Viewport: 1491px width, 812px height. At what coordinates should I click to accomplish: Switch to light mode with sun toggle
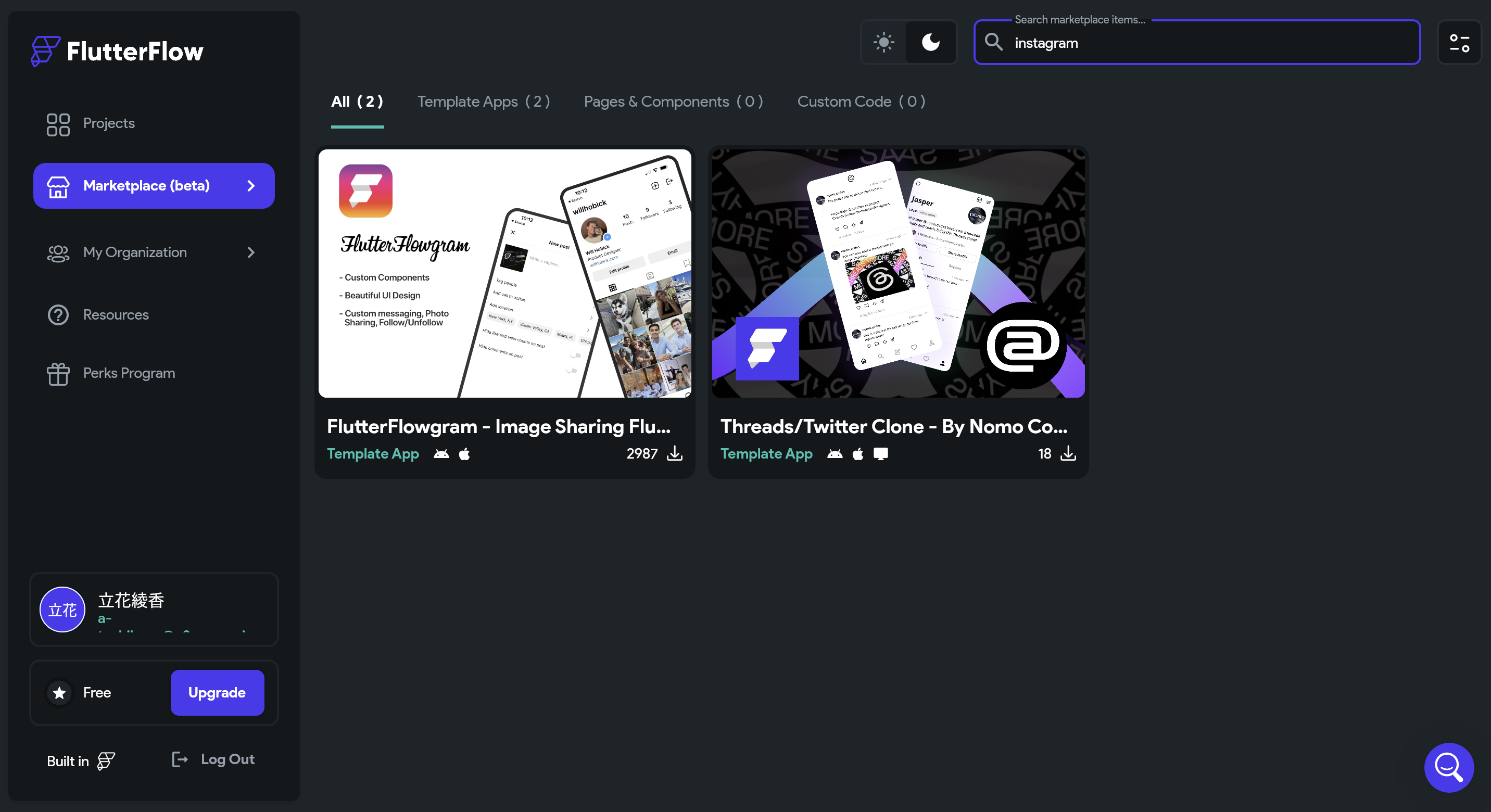point(884,42)
